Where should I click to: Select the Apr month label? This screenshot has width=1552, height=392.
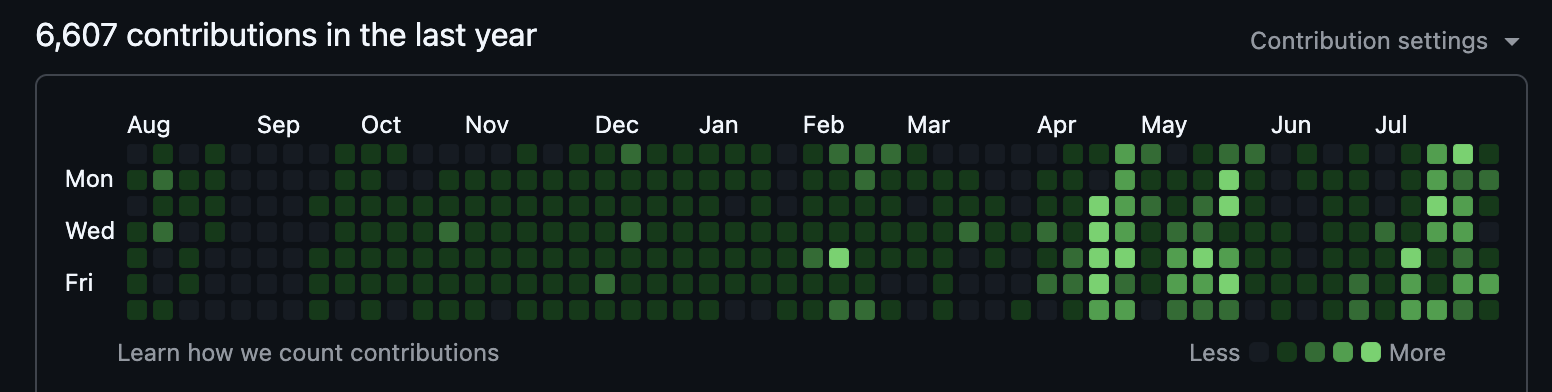pos(1057,125)
